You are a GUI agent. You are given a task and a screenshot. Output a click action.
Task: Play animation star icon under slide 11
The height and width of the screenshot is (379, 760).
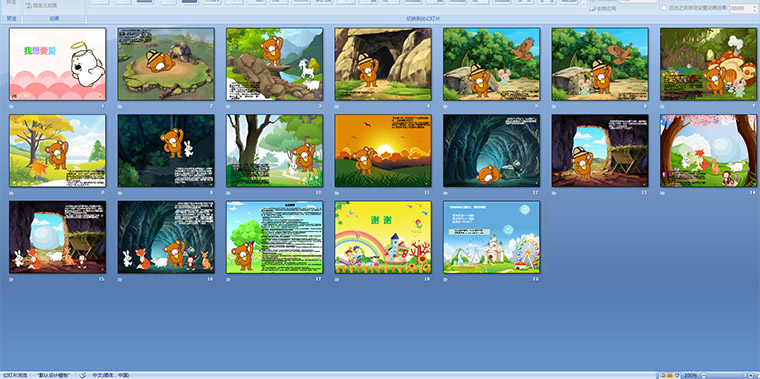[x=337, y=192]
